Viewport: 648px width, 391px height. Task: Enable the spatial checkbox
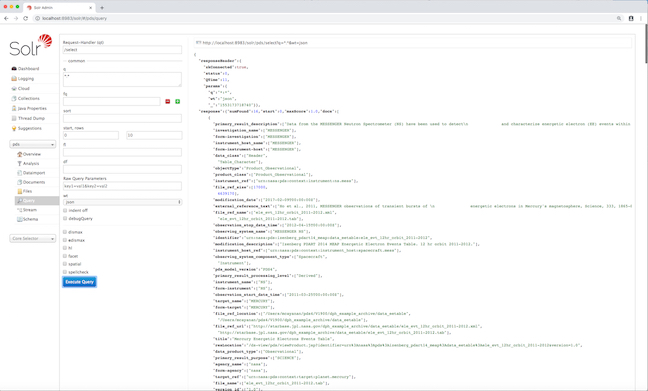point(65,264)
